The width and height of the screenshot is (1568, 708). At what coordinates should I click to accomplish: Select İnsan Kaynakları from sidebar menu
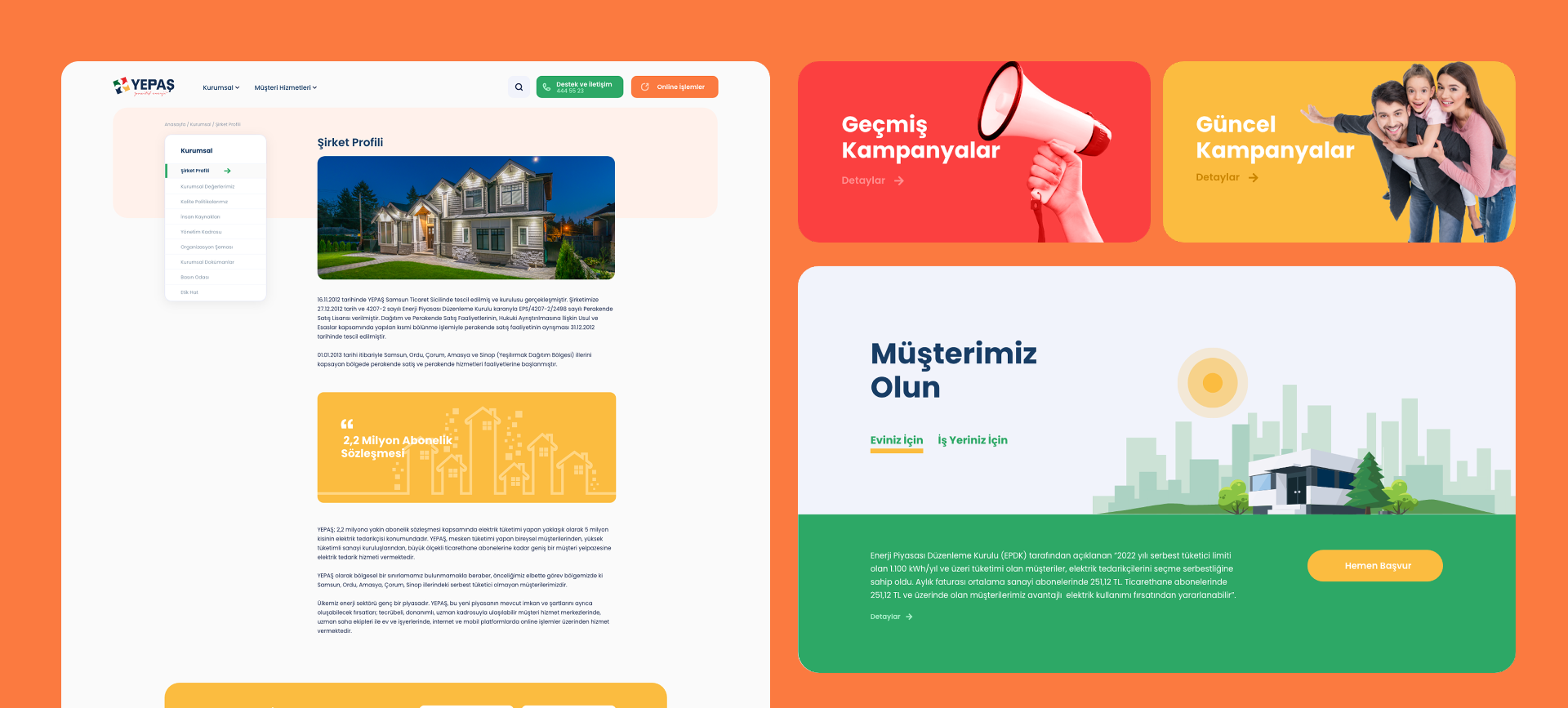tap(200, 216)
